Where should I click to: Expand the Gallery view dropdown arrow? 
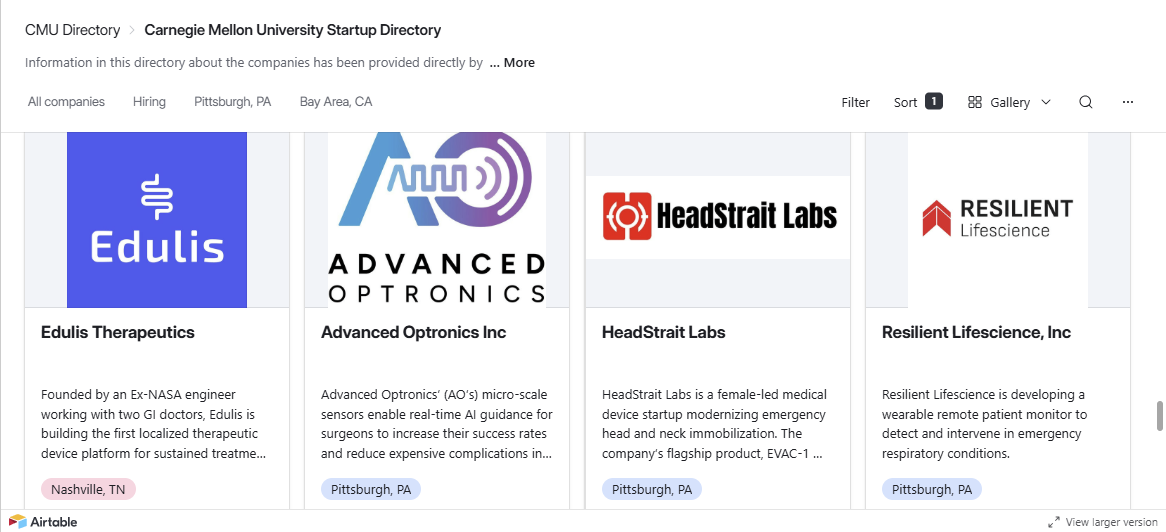pos(1046,102)
